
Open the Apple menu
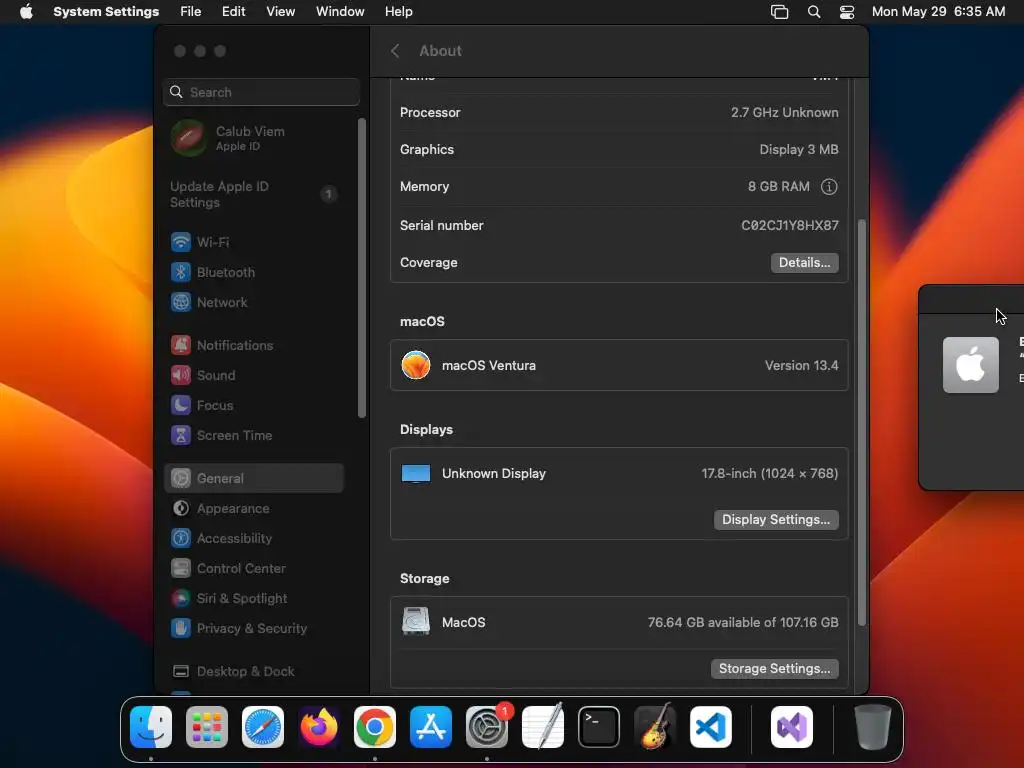click(26, 12)
